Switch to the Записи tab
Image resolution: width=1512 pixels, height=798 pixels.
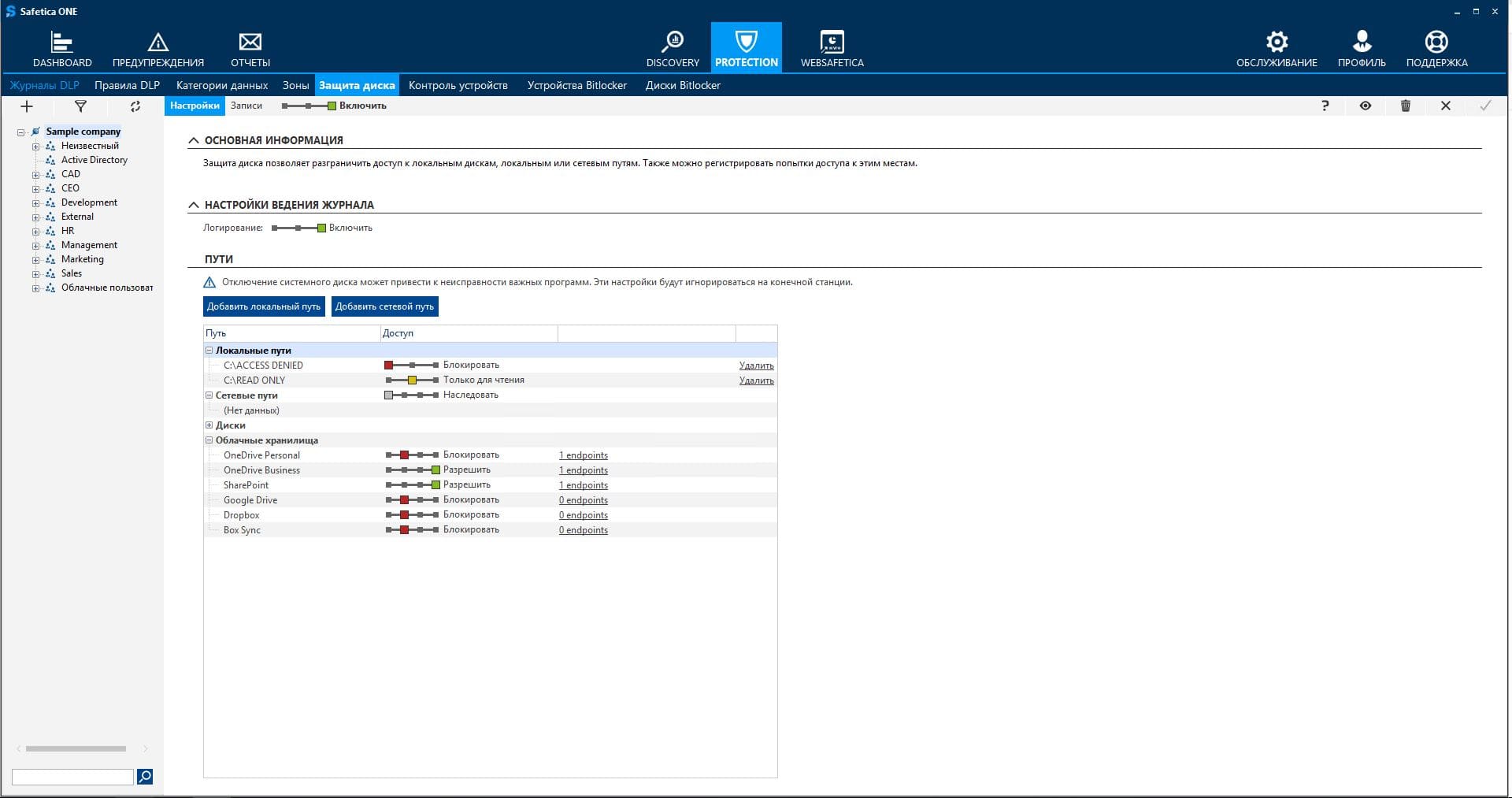(x=246, y=106)
